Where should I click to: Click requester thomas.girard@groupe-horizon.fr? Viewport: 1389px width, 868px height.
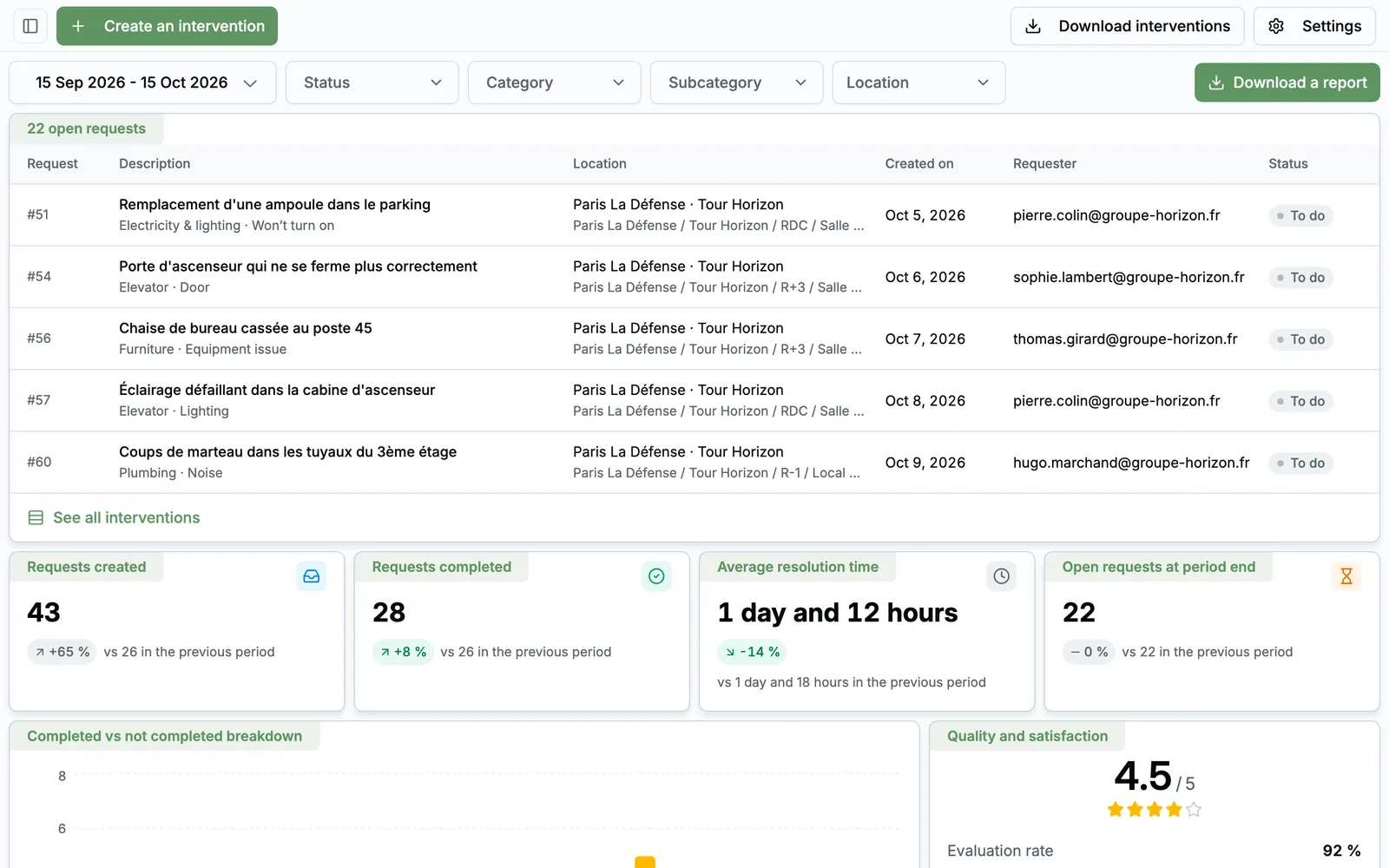pos(1125,339)
